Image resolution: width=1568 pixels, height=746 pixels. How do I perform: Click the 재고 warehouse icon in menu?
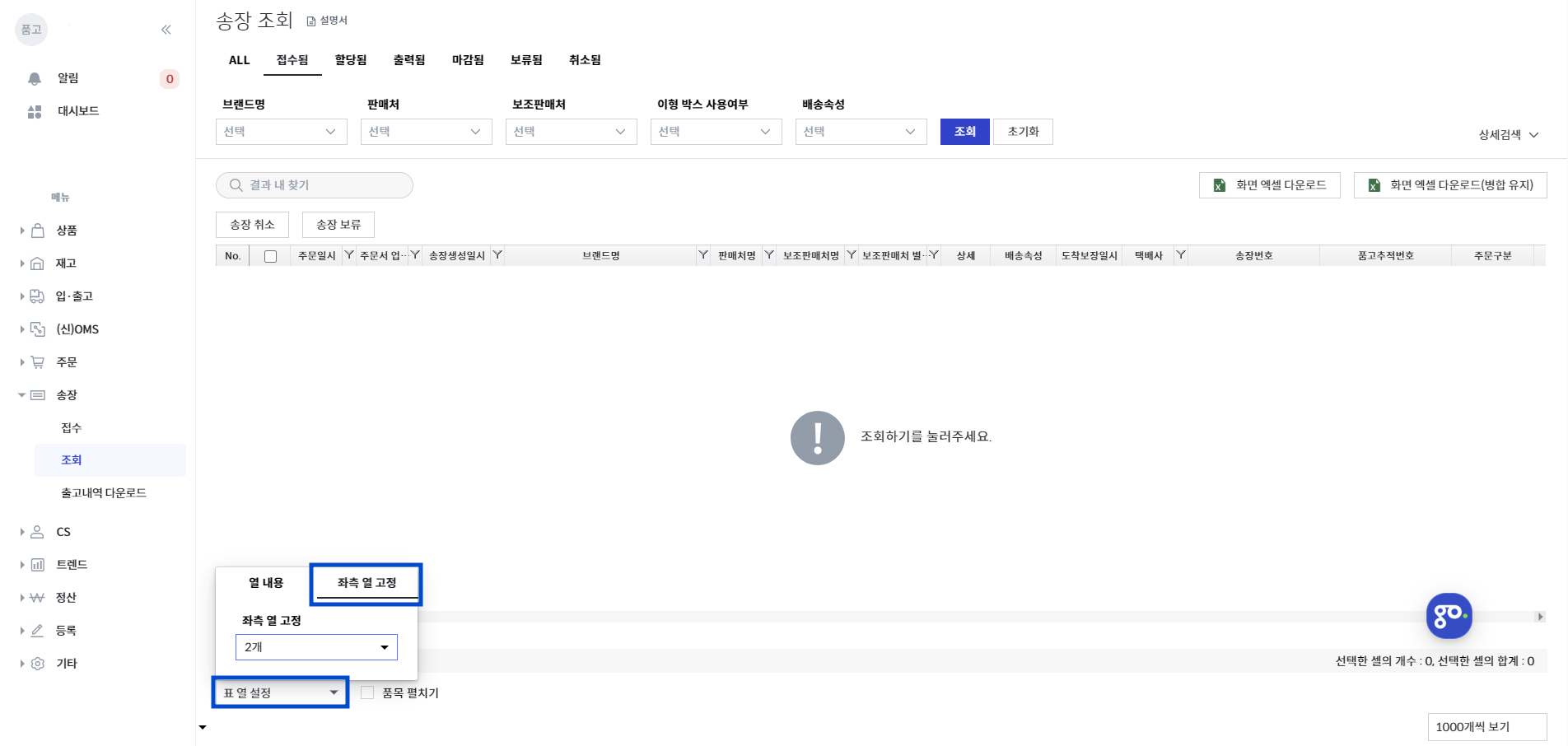click(37, 263)
